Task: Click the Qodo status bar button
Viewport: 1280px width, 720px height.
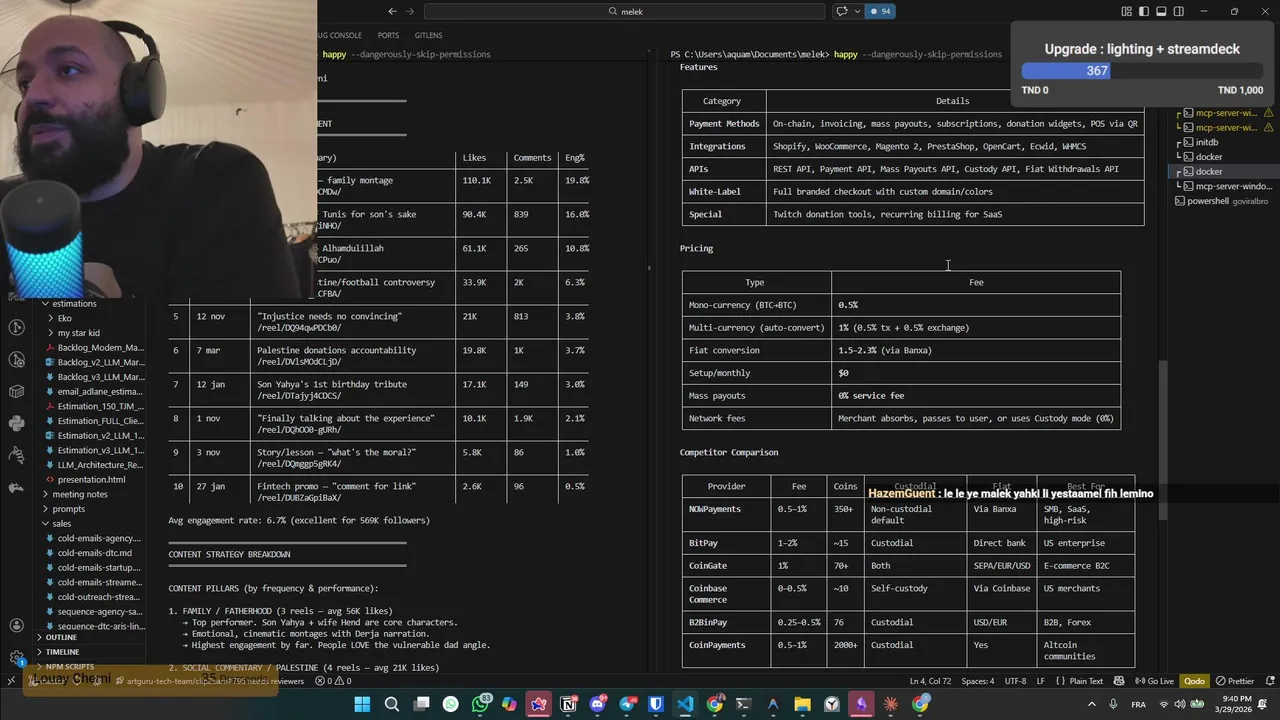Action: pyautogui.click(x=1194, y=681)
